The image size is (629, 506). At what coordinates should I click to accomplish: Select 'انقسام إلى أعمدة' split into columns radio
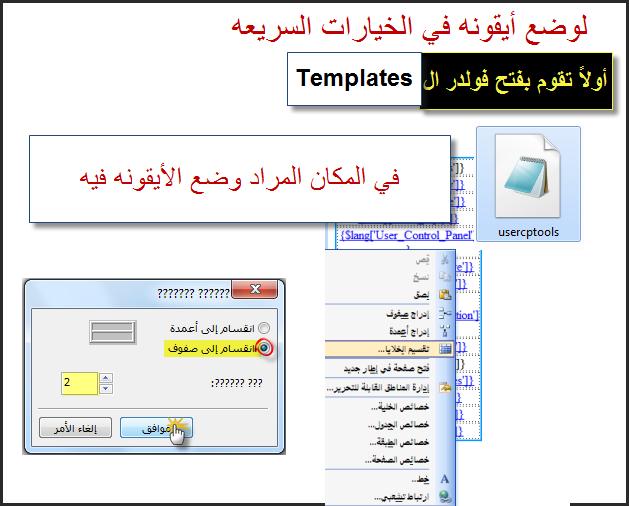pos(264,328)
